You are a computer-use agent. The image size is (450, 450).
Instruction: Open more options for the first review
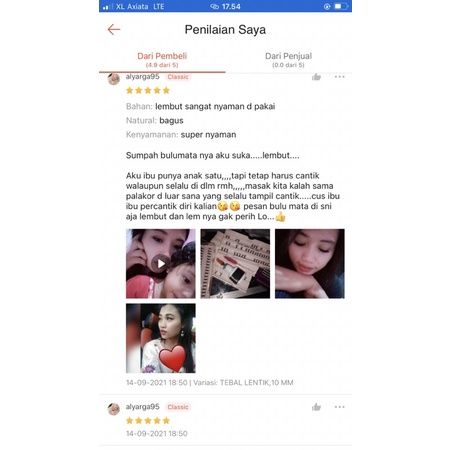(339, 77)
